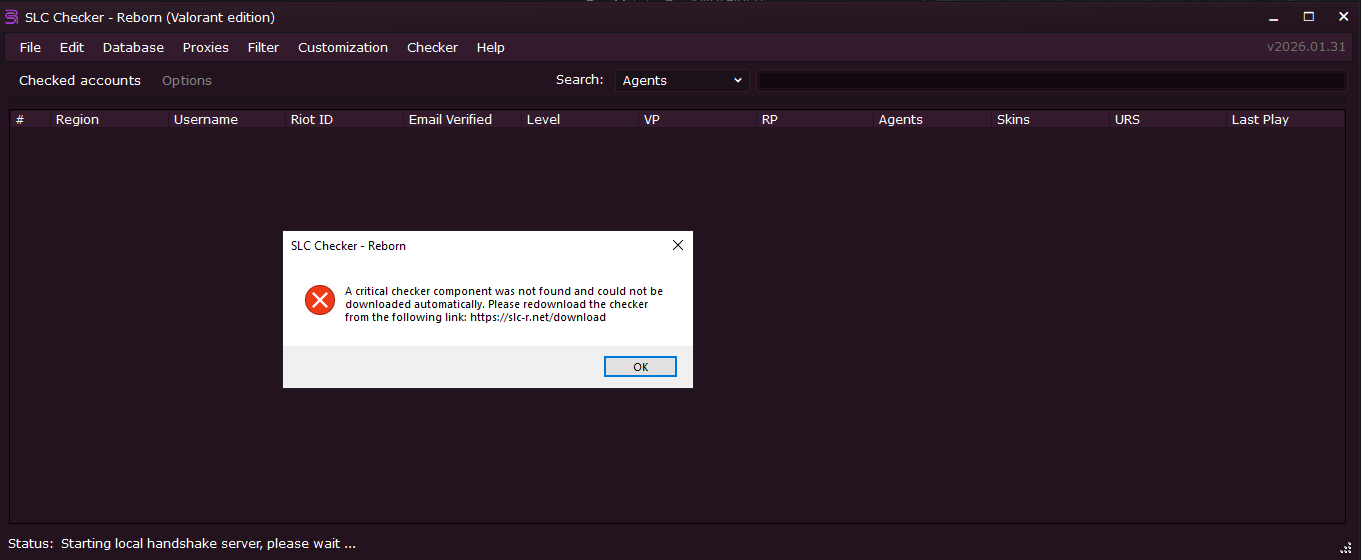Sort by the Last Play column header
1361x560 pixels.
point(1286,119)
